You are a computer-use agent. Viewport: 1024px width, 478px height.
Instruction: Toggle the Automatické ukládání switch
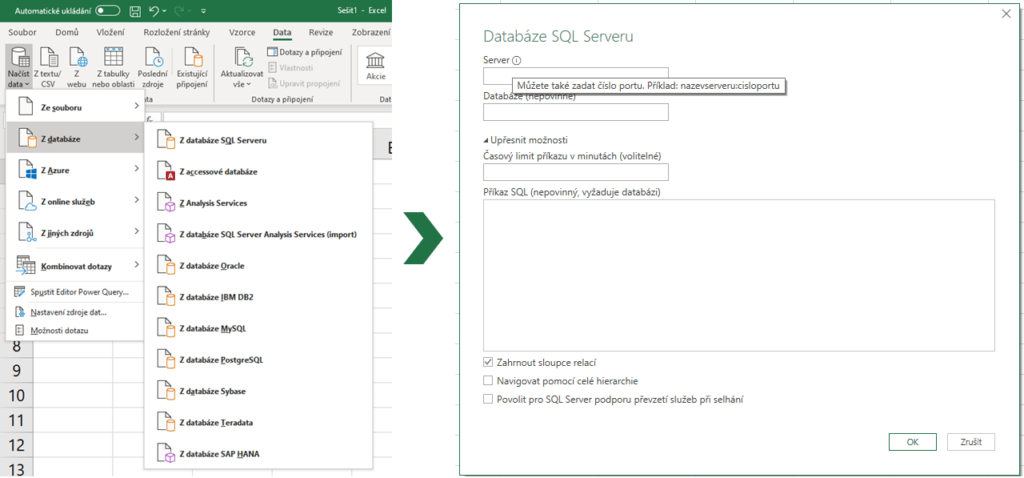point(108,10)
